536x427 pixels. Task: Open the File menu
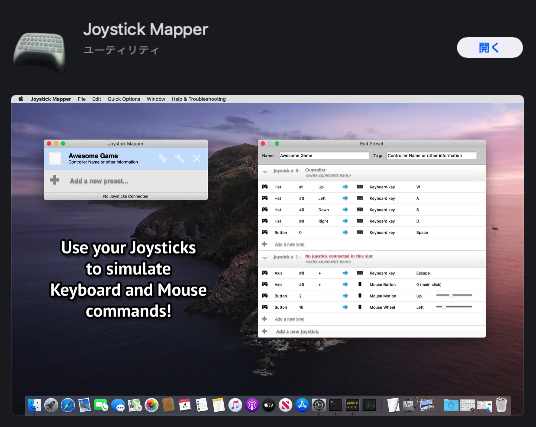[81, 99]
